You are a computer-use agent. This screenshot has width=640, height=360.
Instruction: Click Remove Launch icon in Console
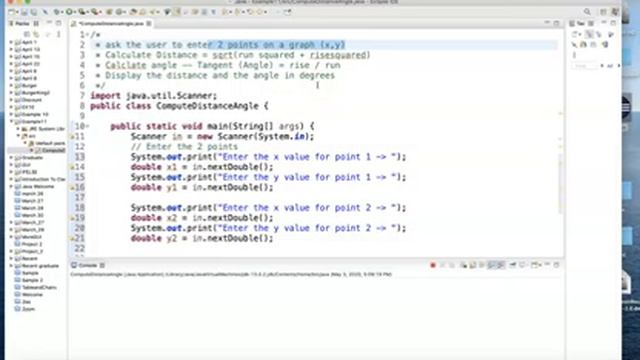pyautogui.click(x=442, y=265)
